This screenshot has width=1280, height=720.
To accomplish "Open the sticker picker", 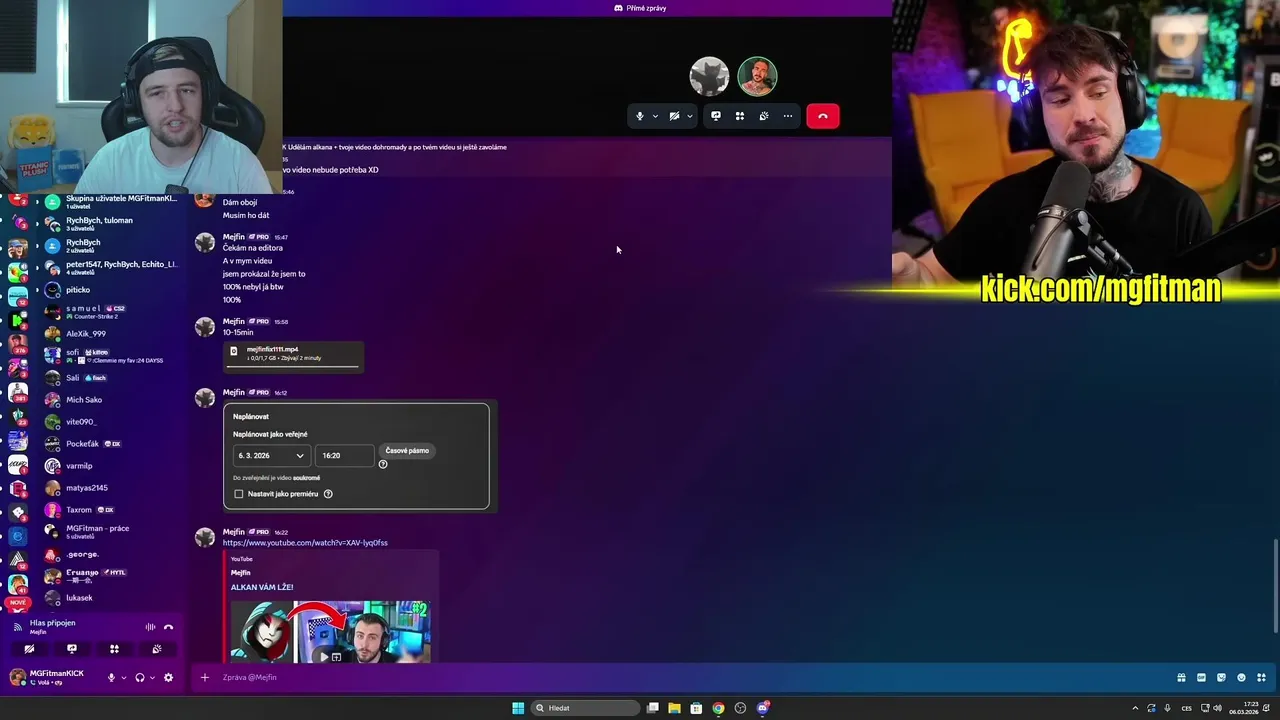I will coord(1221,677).
